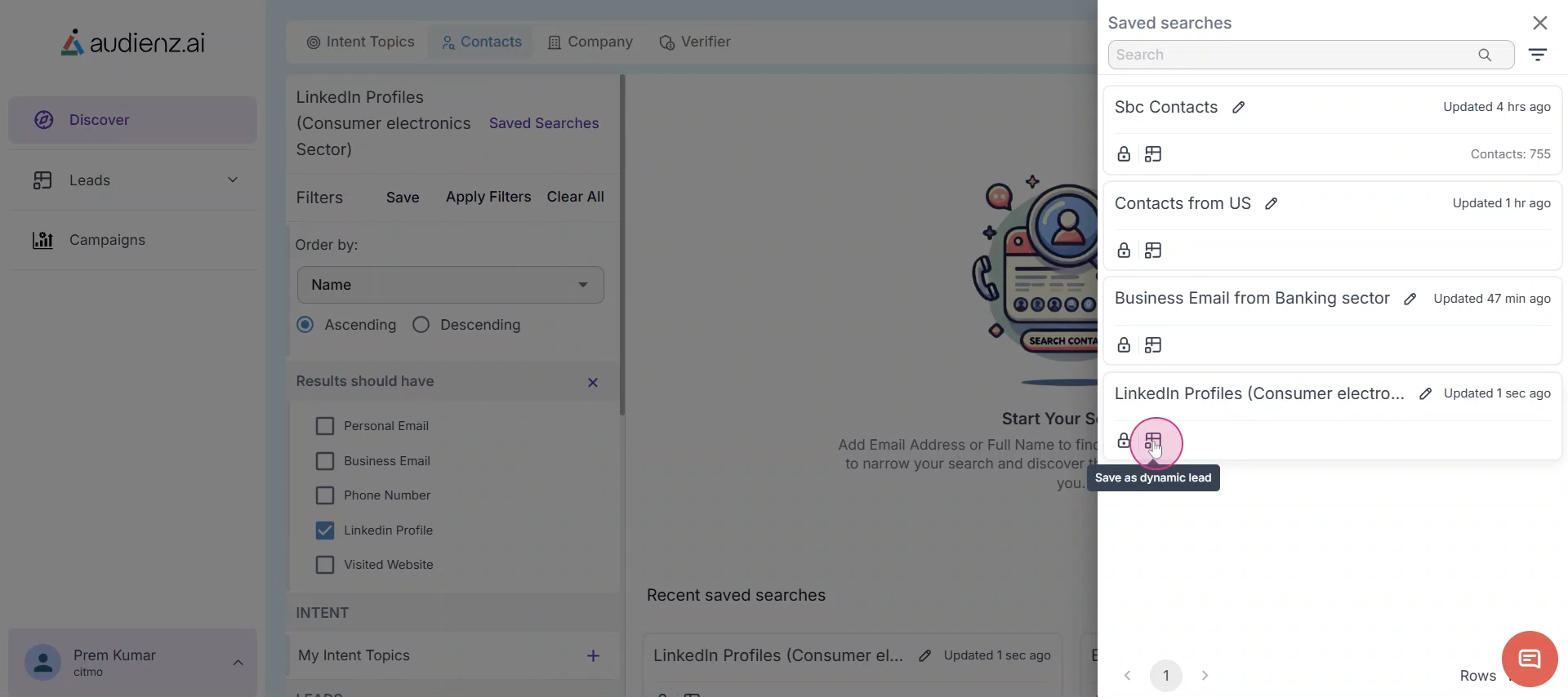Go to next page of saved searches
Screen dimensions: 1568x697
[x=1205, y=676]
